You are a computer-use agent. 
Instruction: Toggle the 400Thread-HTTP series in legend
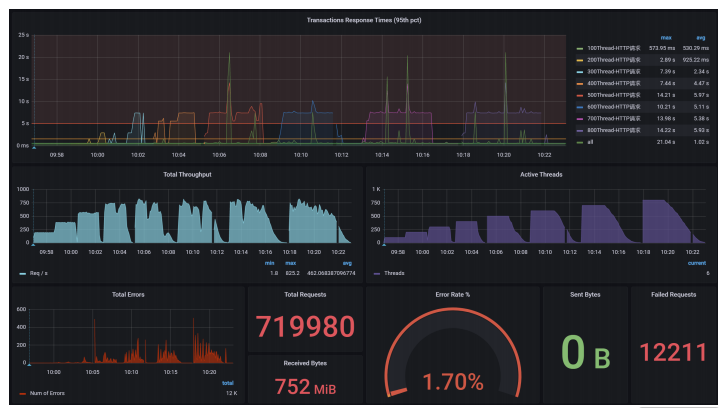pyautogui.click(x=613, y=83)
